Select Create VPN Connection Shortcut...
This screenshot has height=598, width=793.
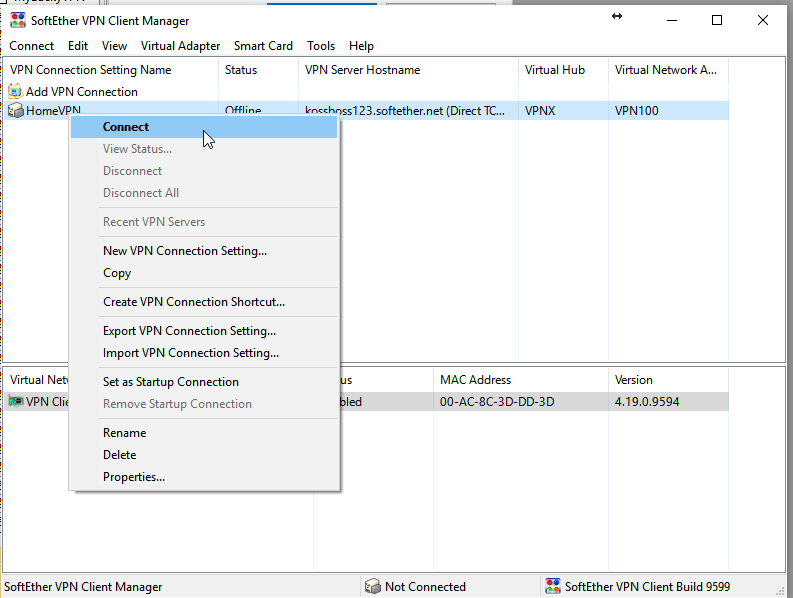(204, 302)
